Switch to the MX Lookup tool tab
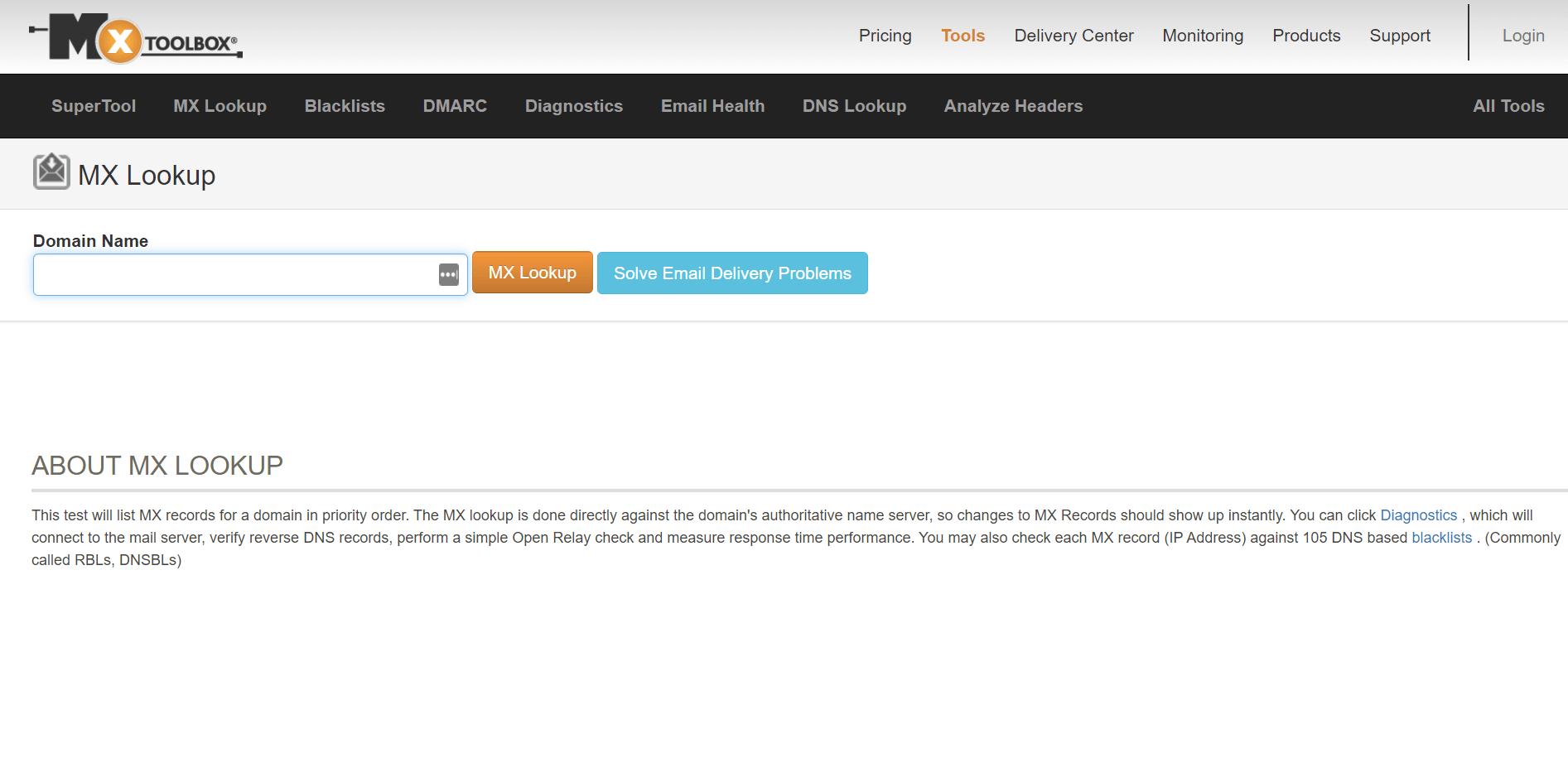This screenshot has height=778, width=1568. coord(220,106)
